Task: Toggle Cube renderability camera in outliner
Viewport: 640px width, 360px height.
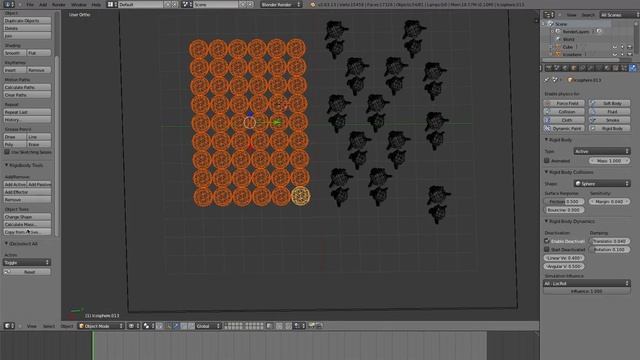Action: pos(630,47)
